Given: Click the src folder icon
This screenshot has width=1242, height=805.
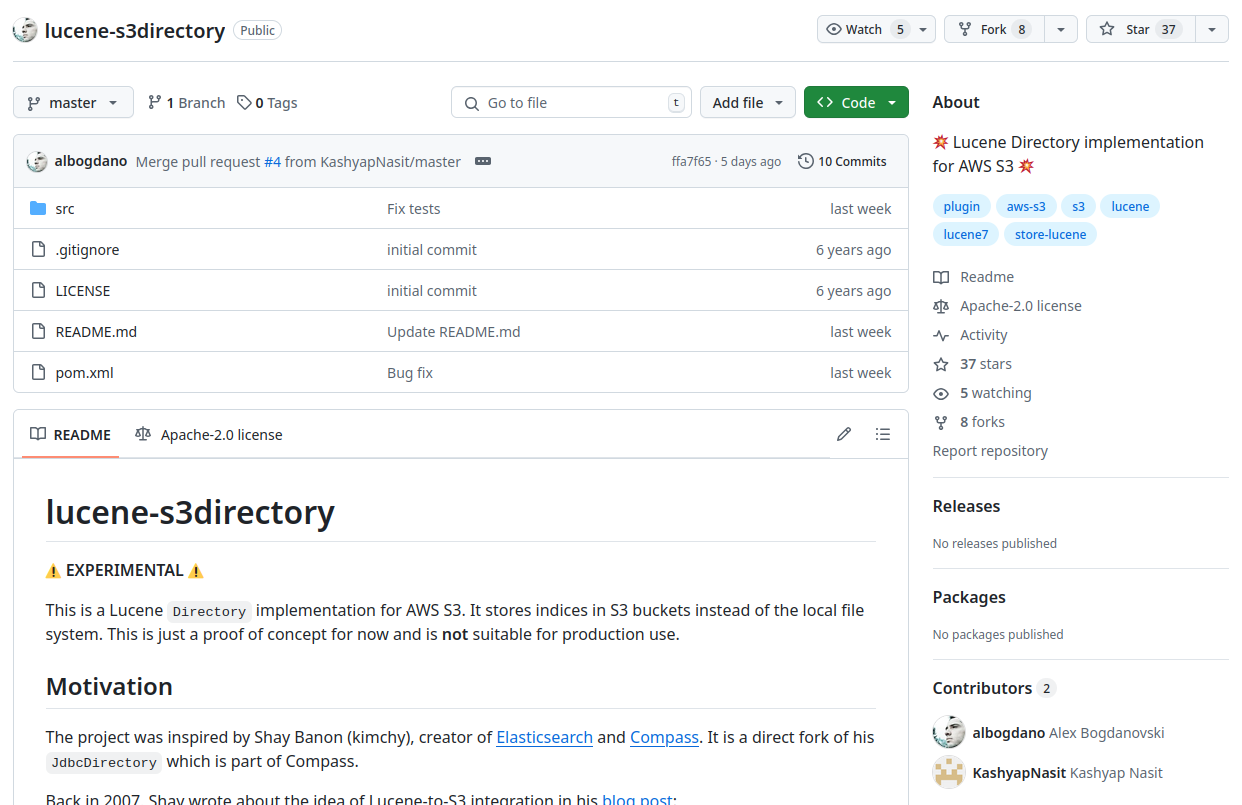Looking at the screenshot, I should pyautogui.click(x=38, y=208).
